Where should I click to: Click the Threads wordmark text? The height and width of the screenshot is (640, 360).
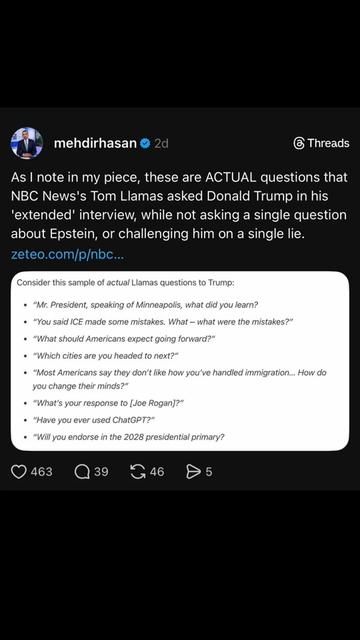pos(328,143)
